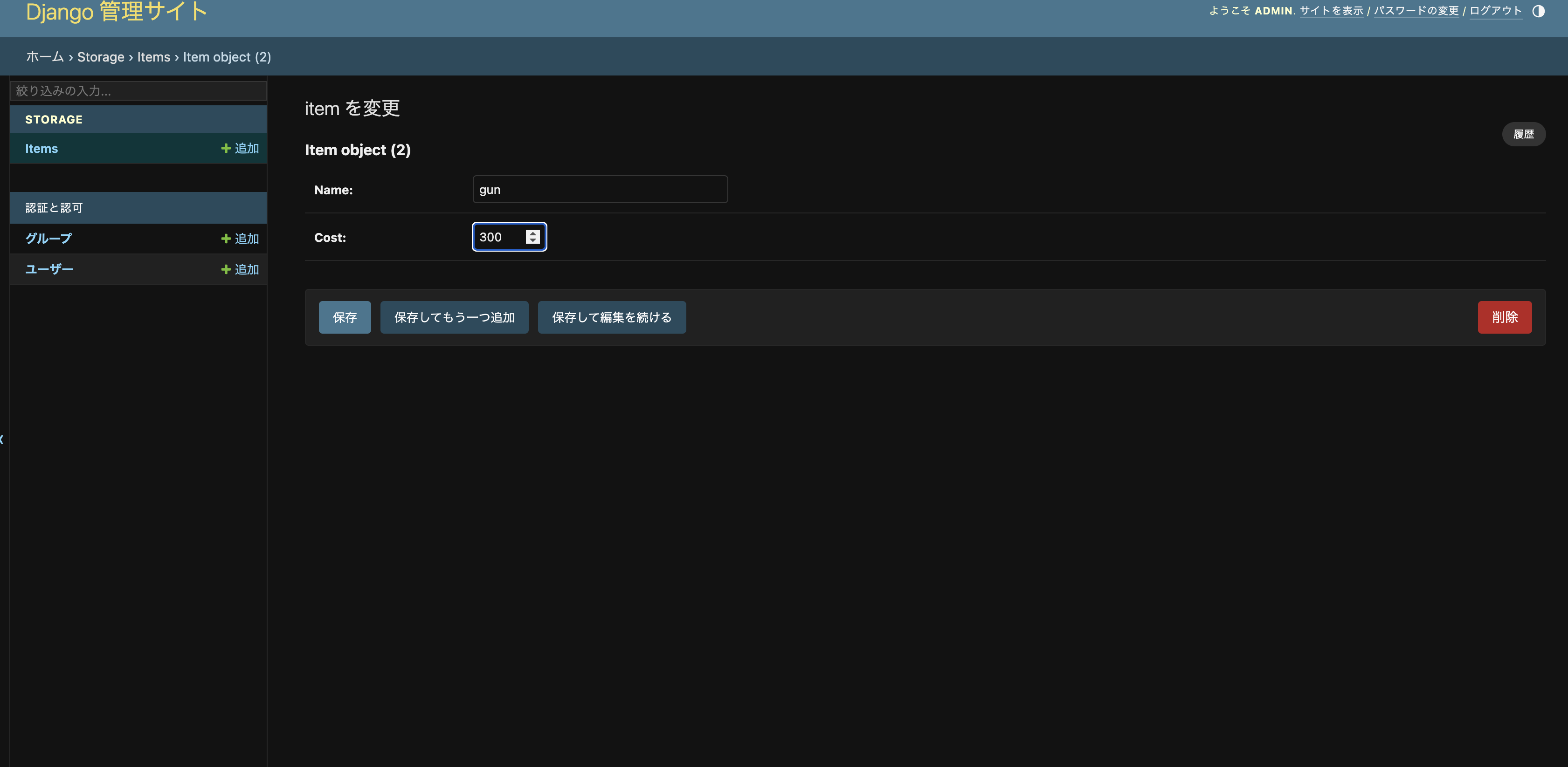
Task: Collapse the sidebar using the left-edge arrow
Action: pyautogui.click(x=2, y=439)
